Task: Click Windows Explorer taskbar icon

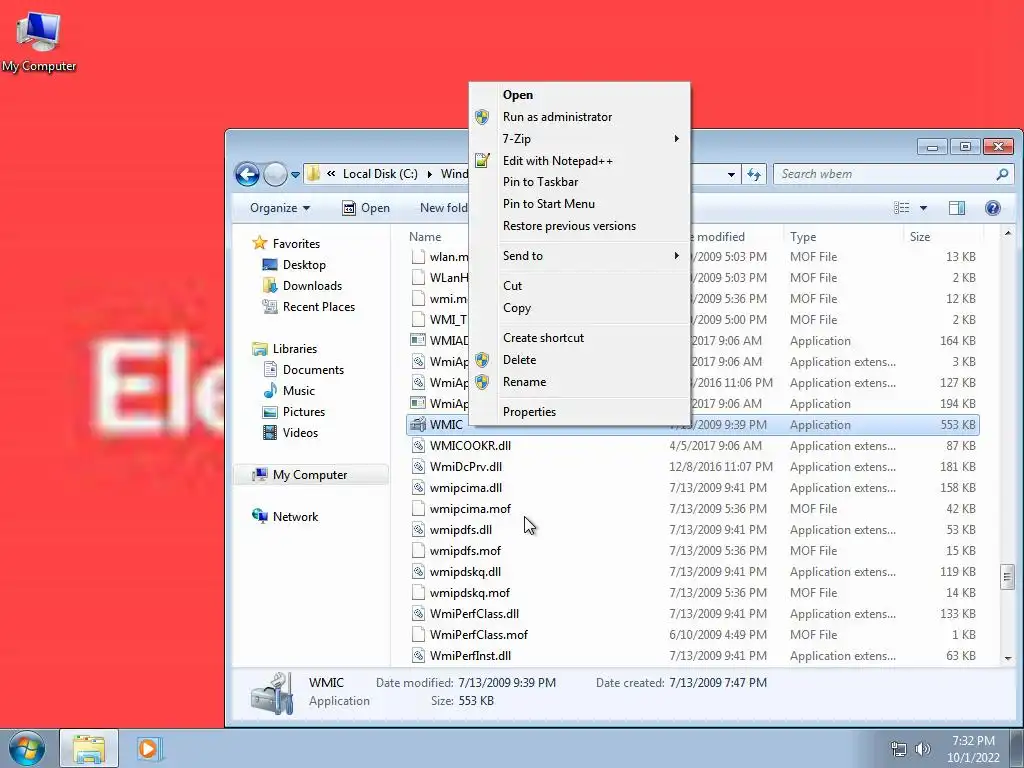Action: (x=89, y=748)
